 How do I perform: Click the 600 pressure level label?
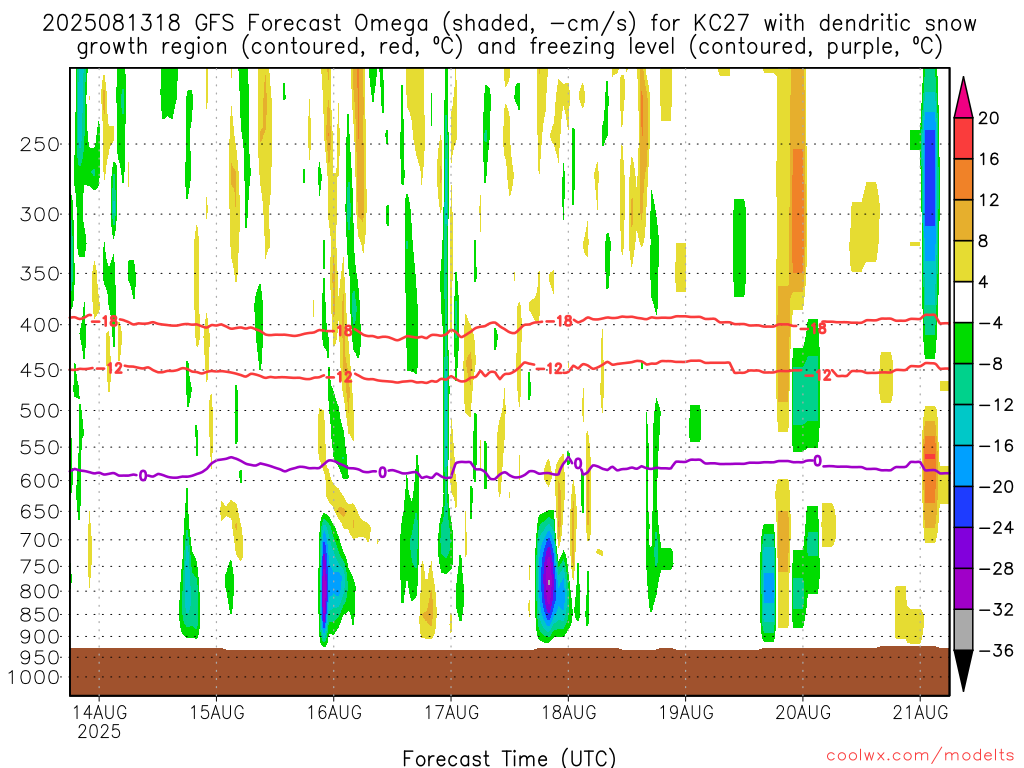(x=40, y=481)
